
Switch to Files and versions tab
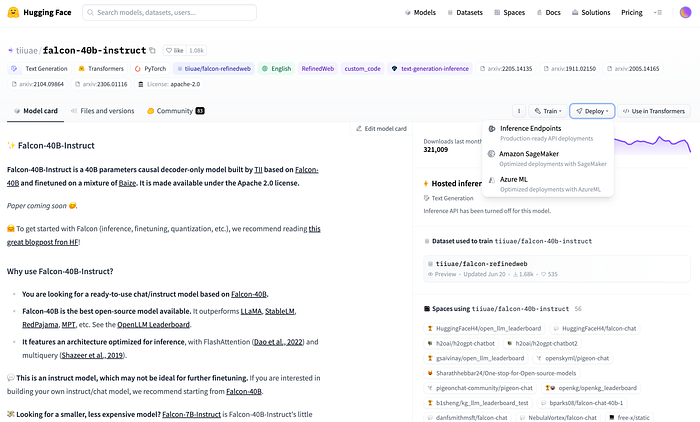tap(102, 111)
